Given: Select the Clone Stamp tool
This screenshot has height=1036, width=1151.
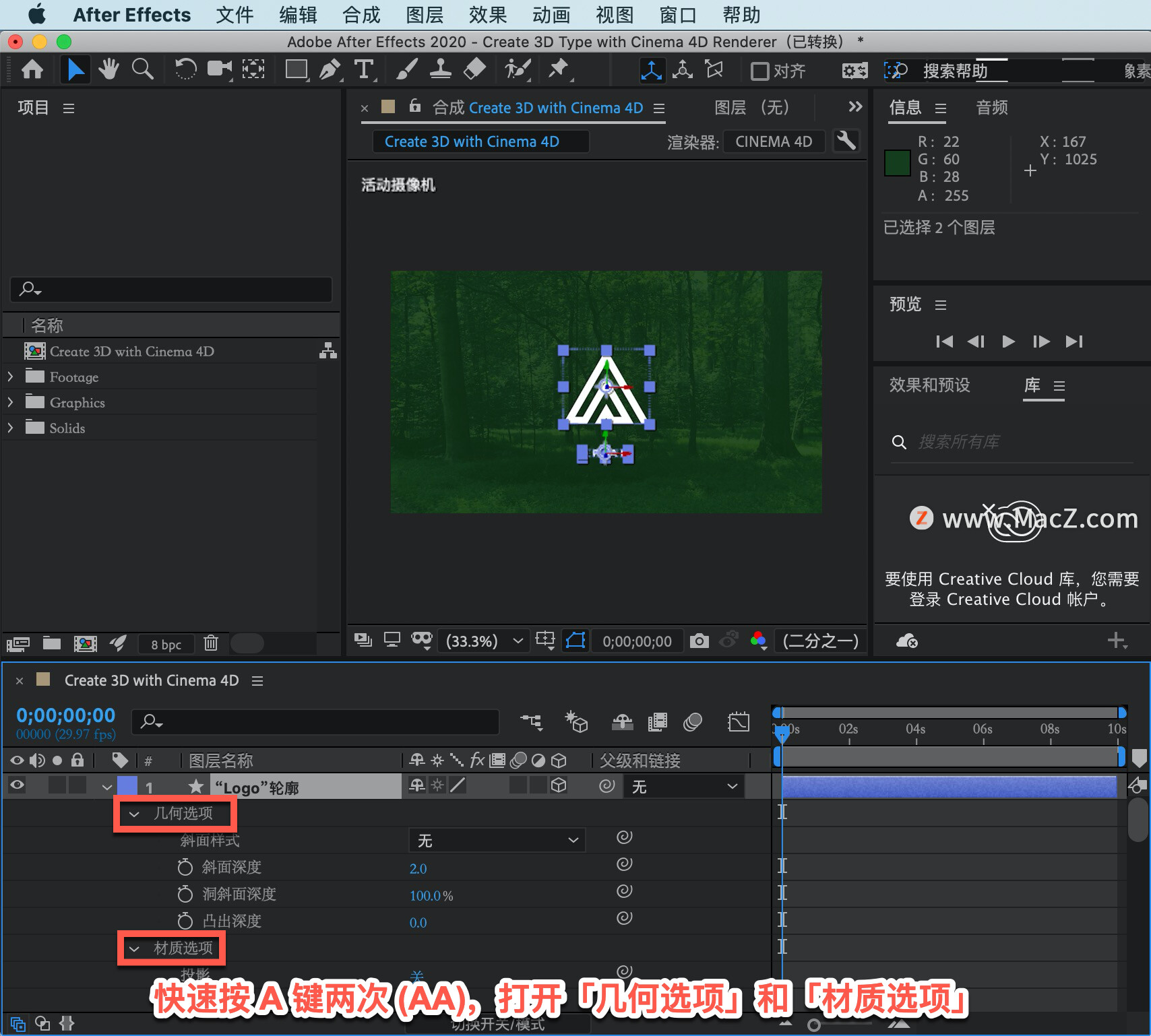Looking at the screenshot, I should click(441, 69).
